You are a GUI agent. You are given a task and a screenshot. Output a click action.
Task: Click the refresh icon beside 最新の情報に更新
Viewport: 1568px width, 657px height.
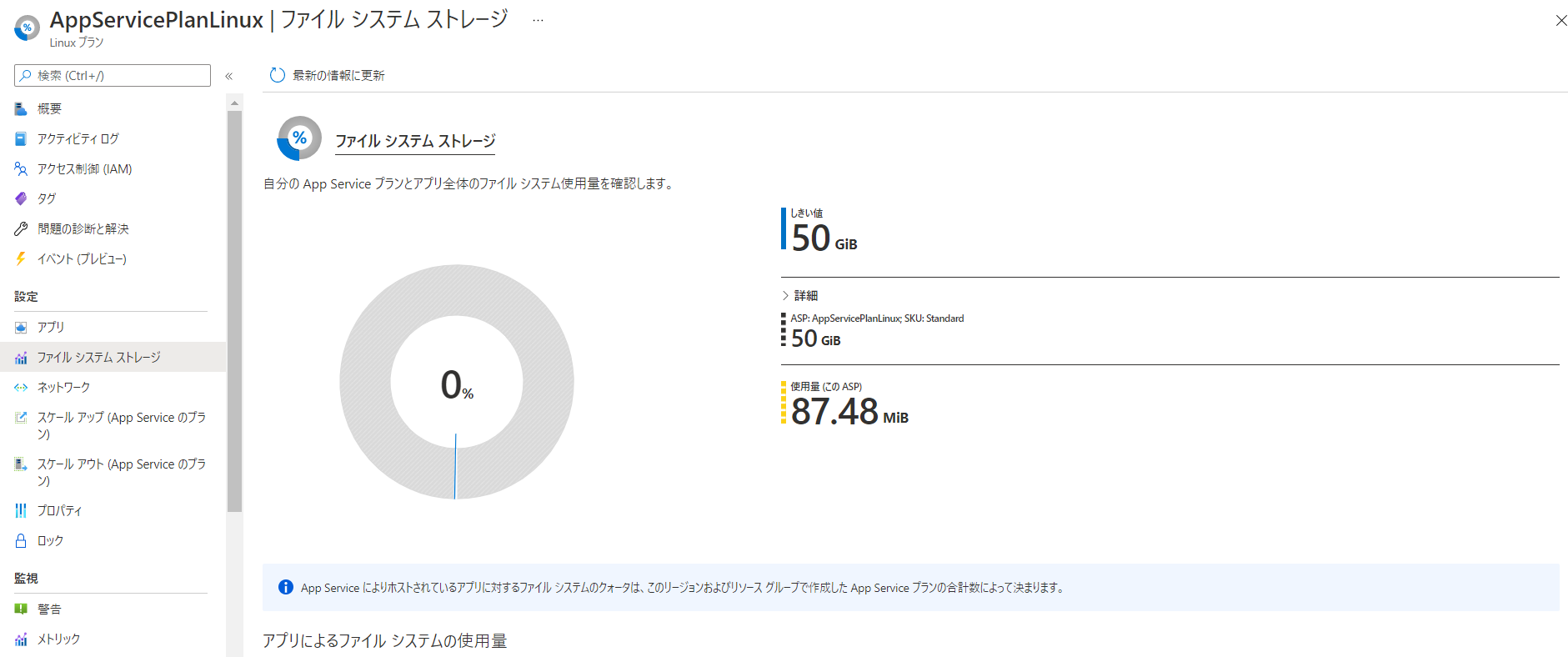click(278, 75)
